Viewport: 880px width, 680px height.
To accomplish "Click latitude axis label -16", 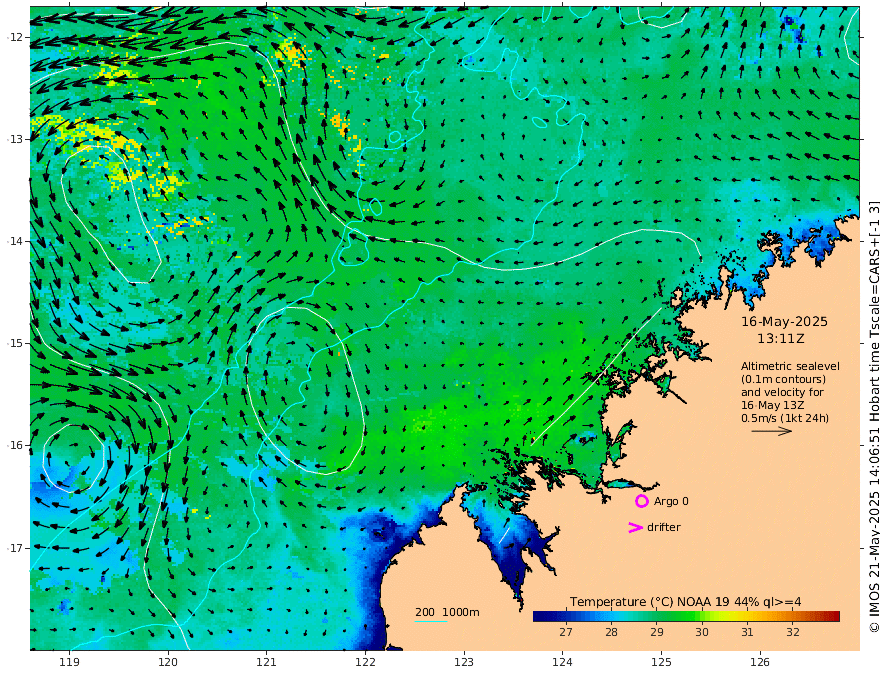I will (x=15, y=445).
